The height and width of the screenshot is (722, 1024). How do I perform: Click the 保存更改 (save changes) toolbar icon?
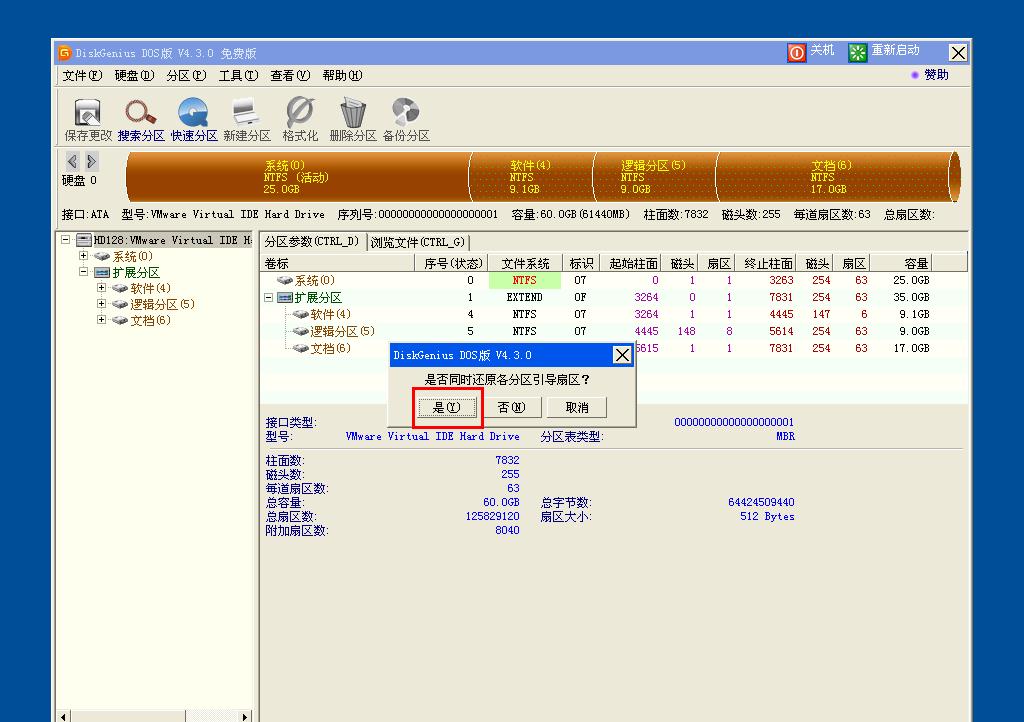(88, 112)
